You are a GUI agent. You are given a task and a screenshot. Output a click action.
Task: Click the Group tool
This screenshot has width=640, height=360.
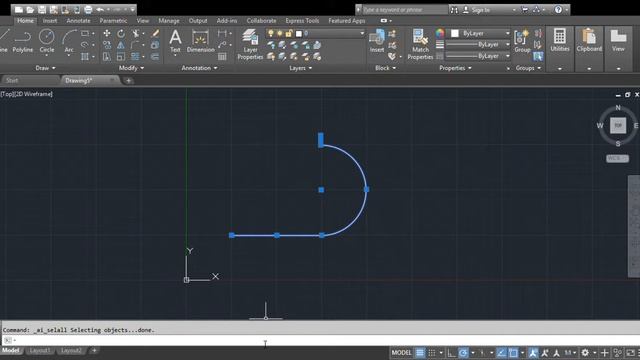point(522,41)
